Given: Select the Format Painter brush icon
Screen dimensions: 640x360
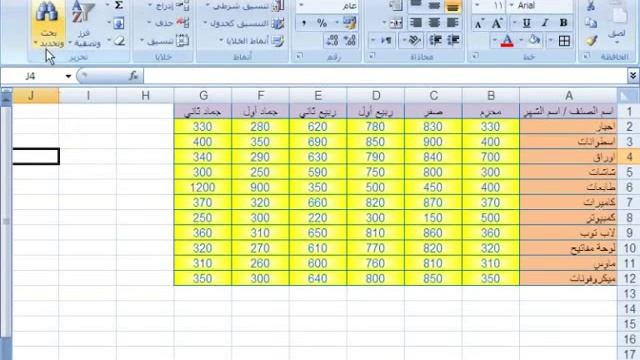Looking at the screenshot, I should (x=591, y=40).
